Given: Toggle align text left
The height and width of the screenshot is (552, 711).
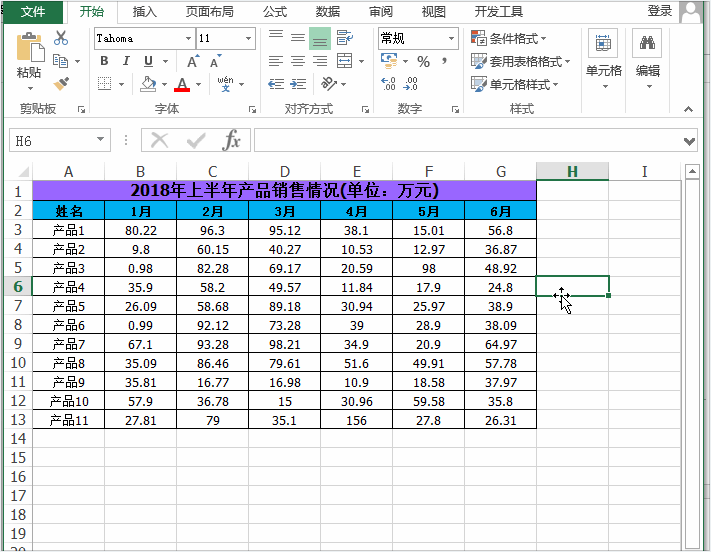Looking at the screenshot, I should 276,61.
